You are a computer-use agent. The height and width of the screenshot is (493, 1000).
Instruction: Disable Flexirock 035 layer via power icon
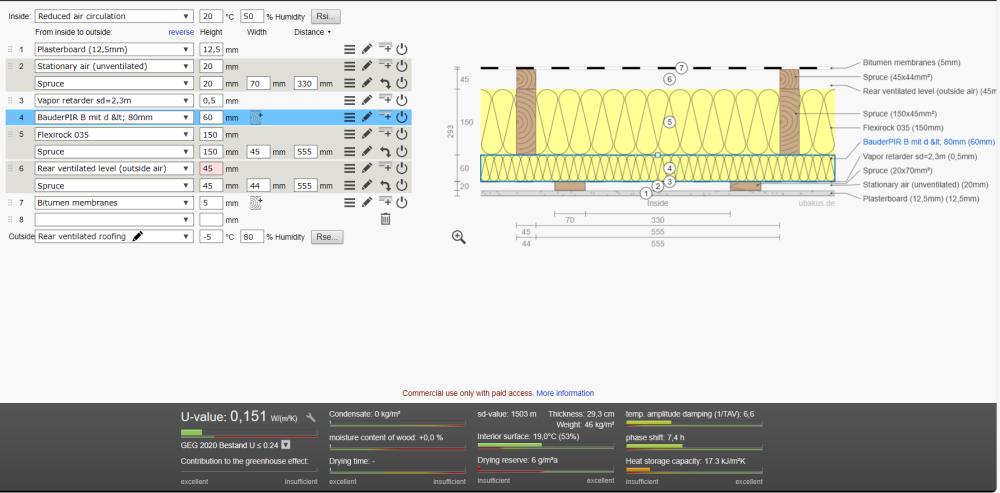[x=401, y=135]
